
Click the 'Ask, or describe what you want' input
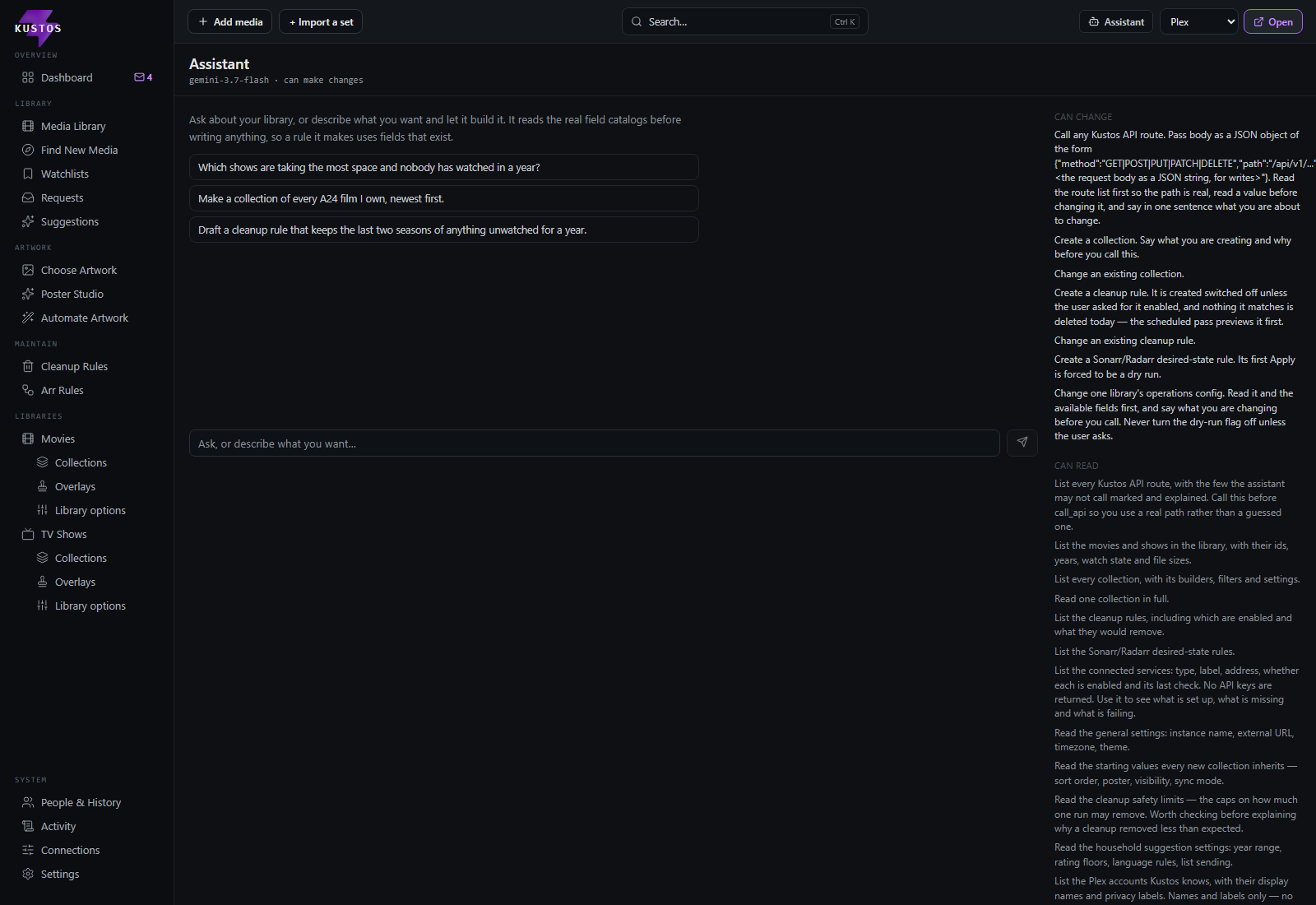tap(595, 443)
